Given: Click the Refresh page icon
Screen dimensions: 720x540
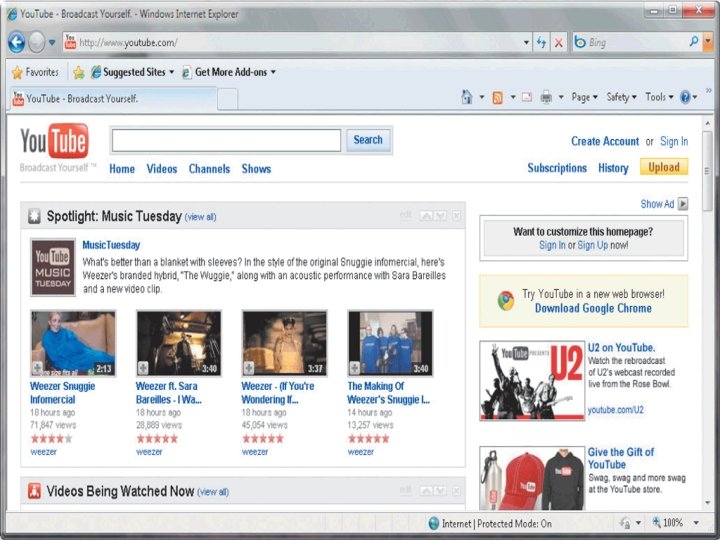Looking at the screenshot, I should [x=542, y=43].
